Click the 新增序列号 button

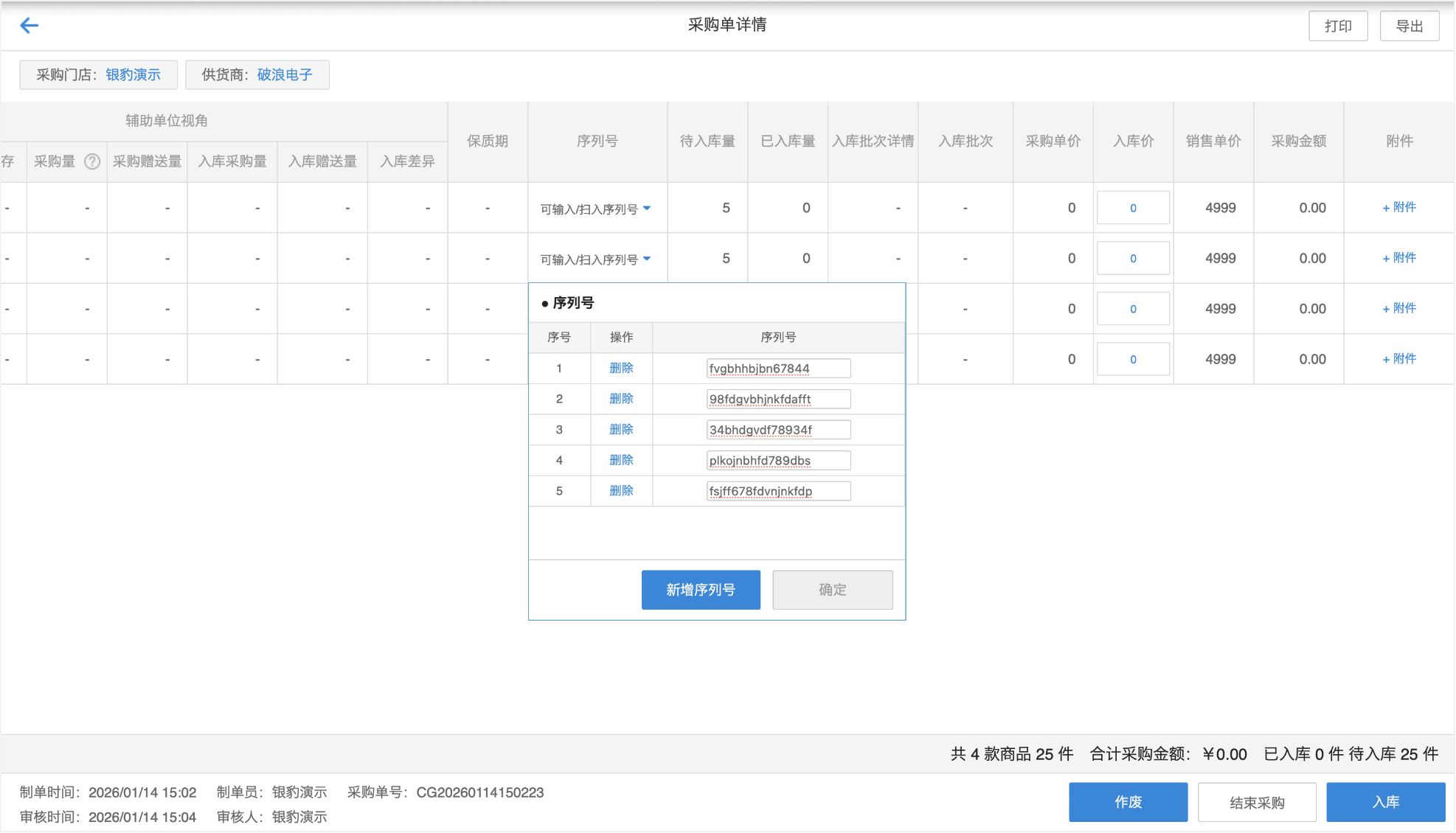click(700, 590)
